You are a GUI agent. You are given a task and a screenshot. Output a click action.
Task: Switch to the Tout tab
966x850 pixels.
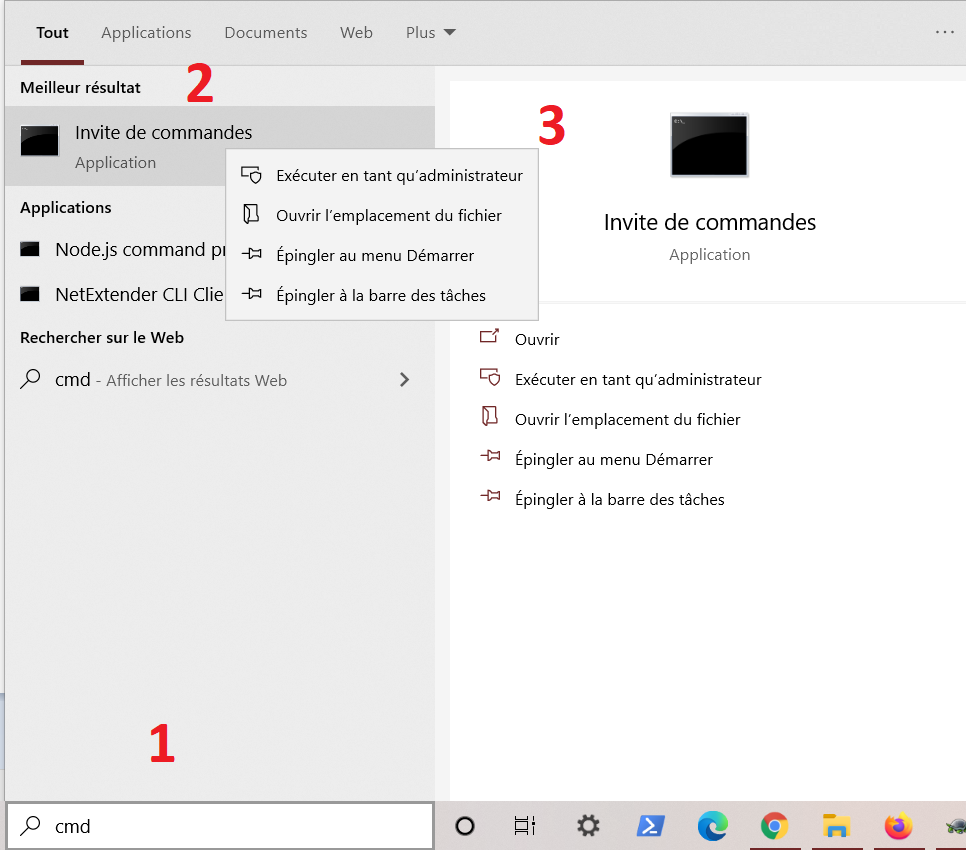coord(52,33)
